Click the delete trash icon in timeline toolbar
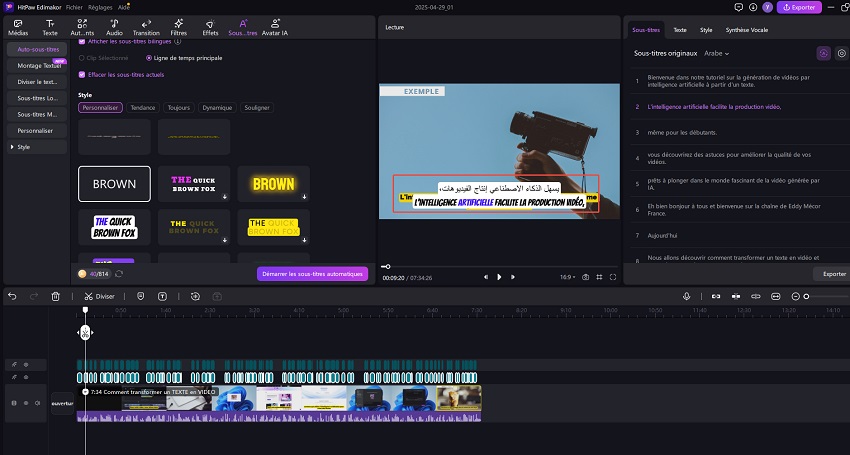The image size is (850, 455). pos(56,296)
